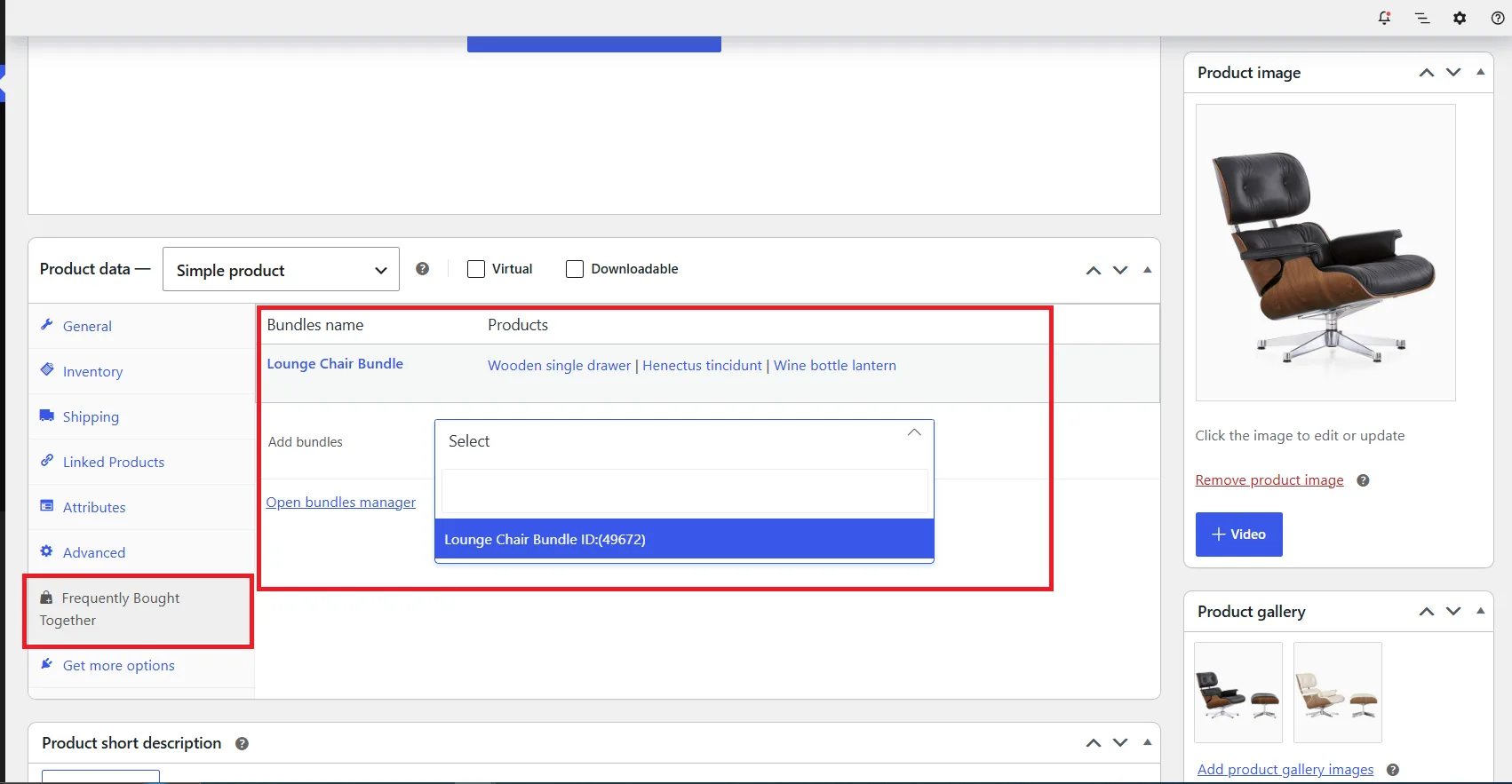Click help icon beside Product short description
The image size is (1512, 784).
[x=242, y=744]
